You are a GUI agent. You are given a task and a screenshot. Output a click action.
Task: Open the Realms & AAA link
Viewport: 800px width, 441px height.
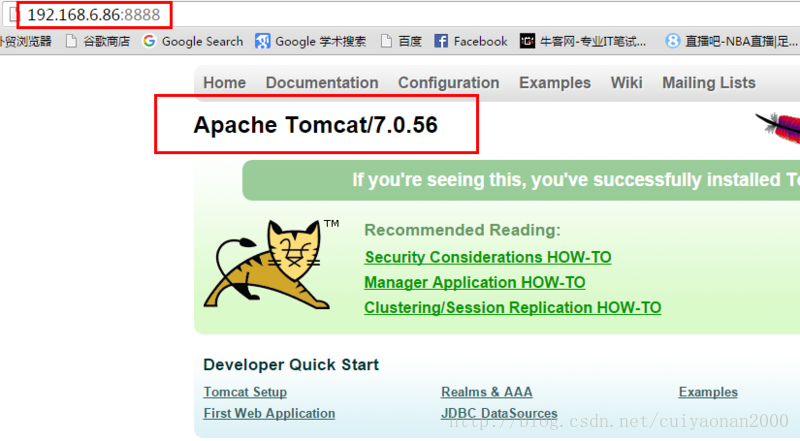point(487,392)
